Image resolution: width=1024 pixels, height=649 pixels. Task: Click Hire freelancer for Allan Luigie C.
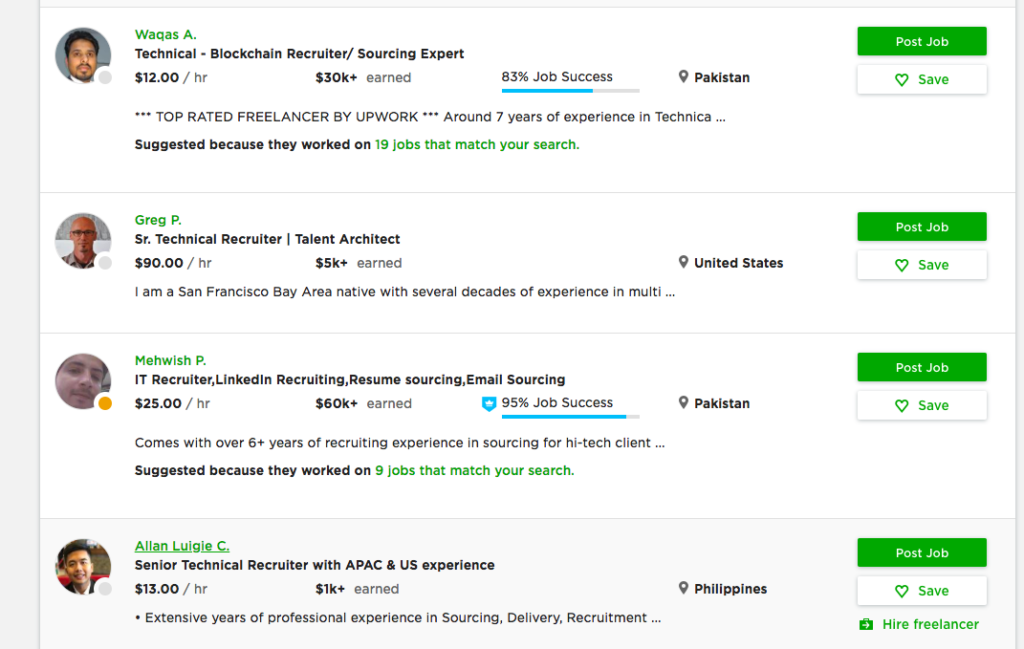coord(927,624)
